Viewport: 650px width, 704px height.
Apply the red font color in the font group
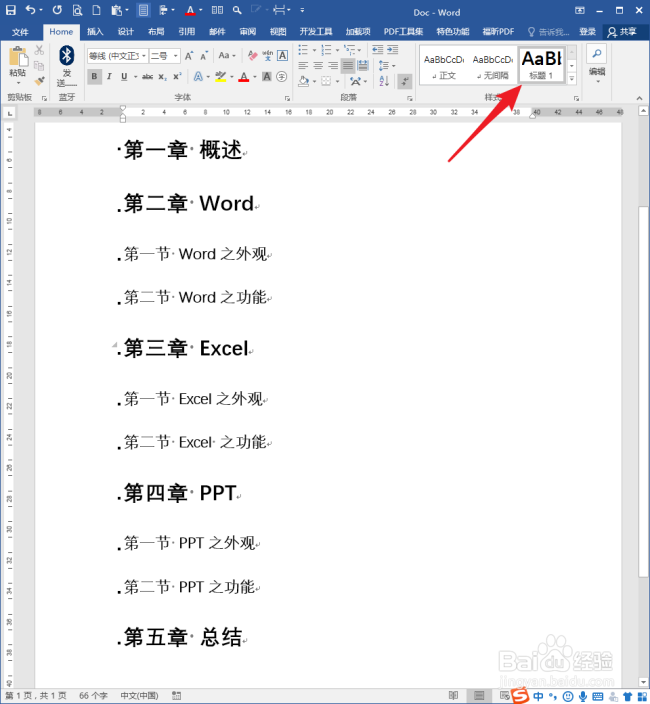[x=244, y=77]
